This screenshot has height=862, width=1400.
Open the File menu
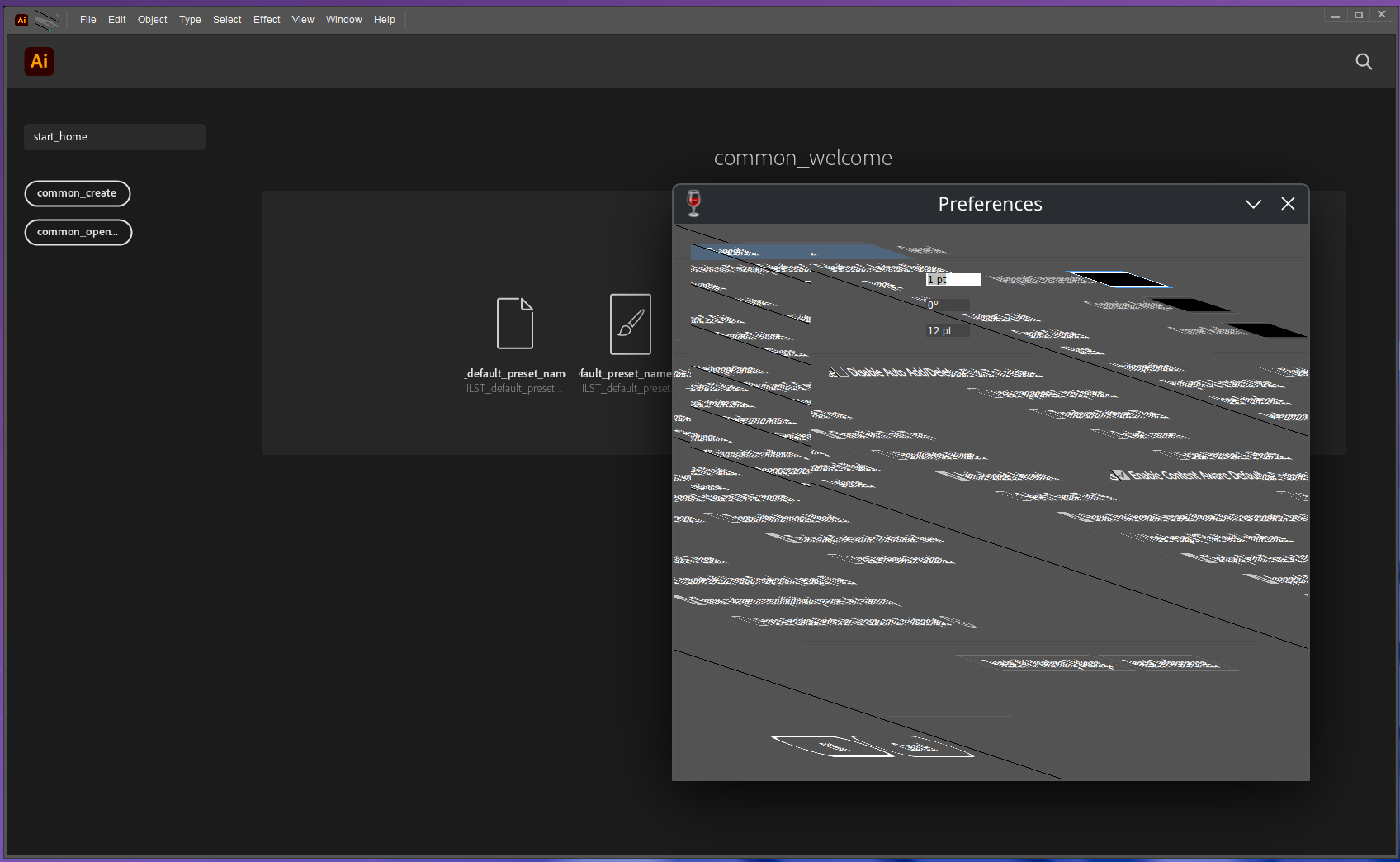point(88,20)
